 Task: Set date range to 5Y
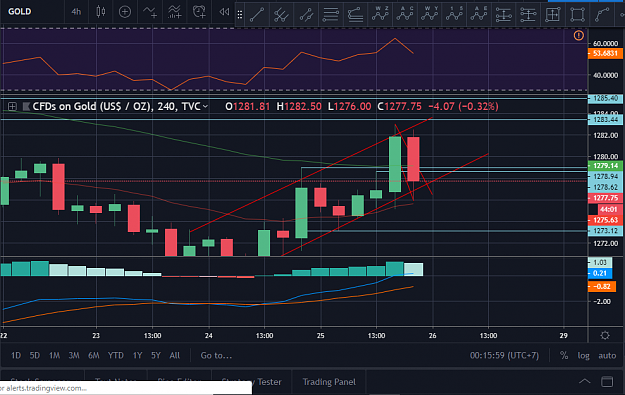click(x=156, y=356)
